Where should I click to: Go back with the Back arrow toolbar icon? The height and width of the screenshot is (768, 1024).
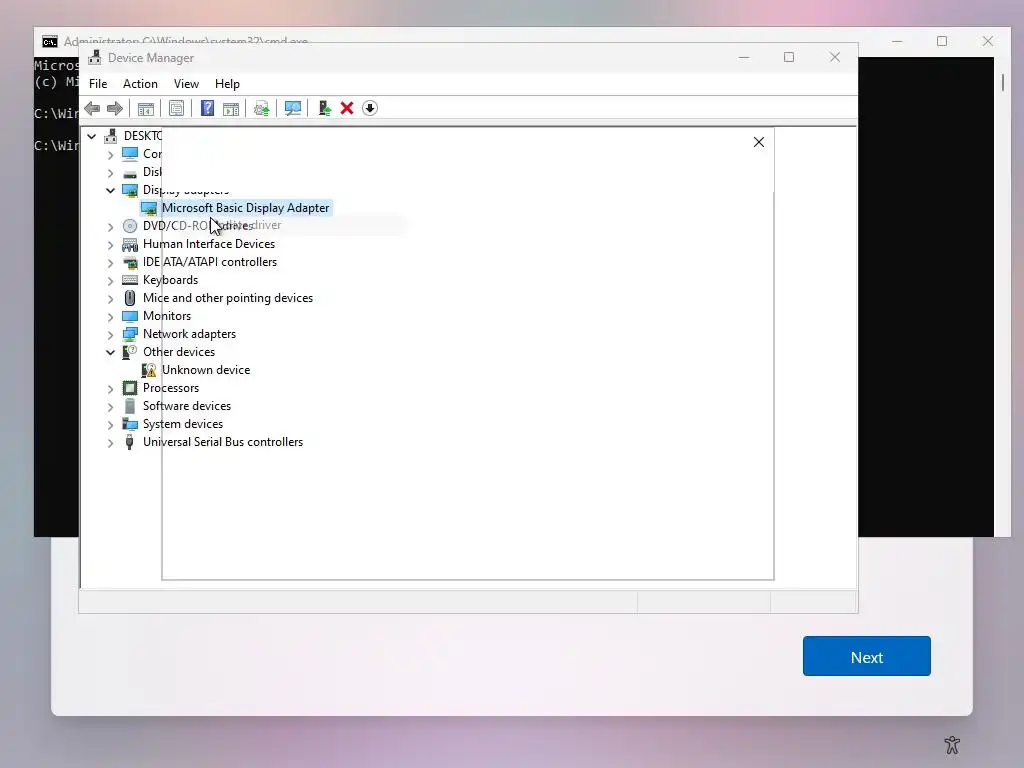92,108
